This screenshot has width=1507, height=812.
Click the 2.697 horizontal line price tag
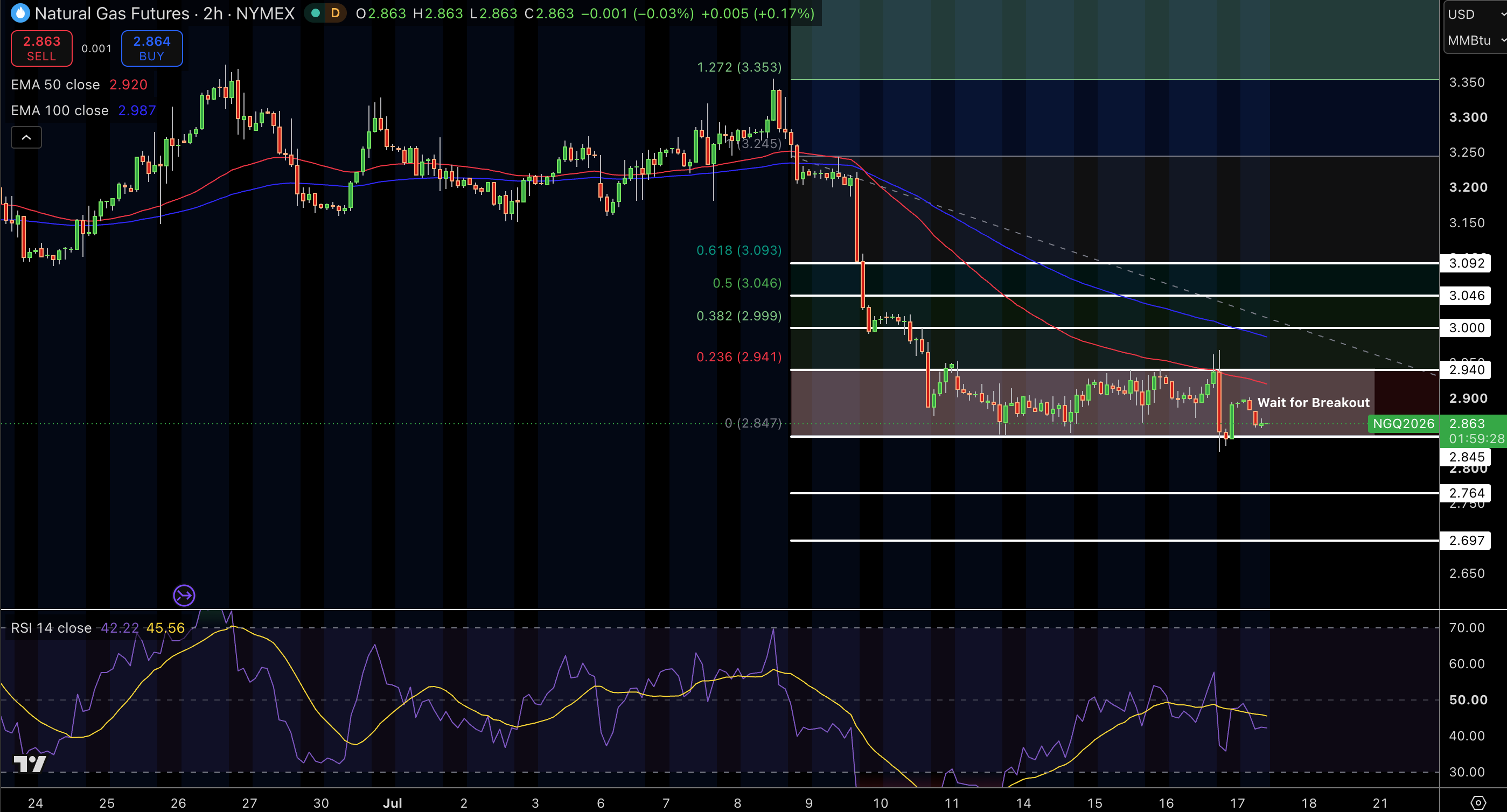tap(1466, 541)
